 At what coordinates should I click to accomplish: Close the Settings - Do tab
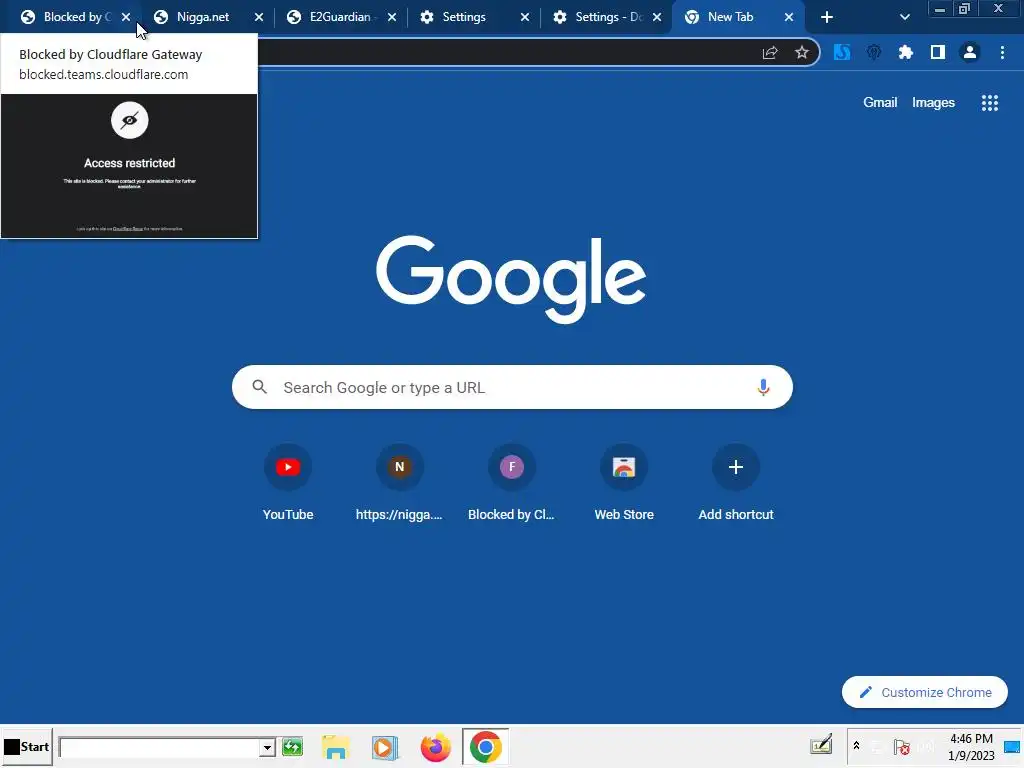tap(657, 17)
